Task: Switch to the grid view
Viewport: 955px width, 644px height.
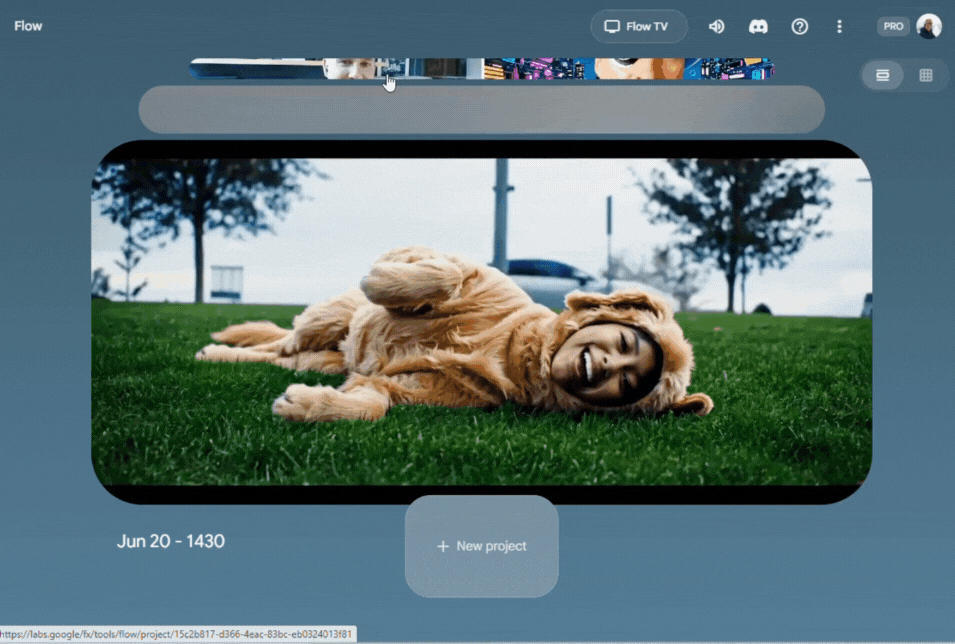Action: pyautogui.click(x=926, y=75)
